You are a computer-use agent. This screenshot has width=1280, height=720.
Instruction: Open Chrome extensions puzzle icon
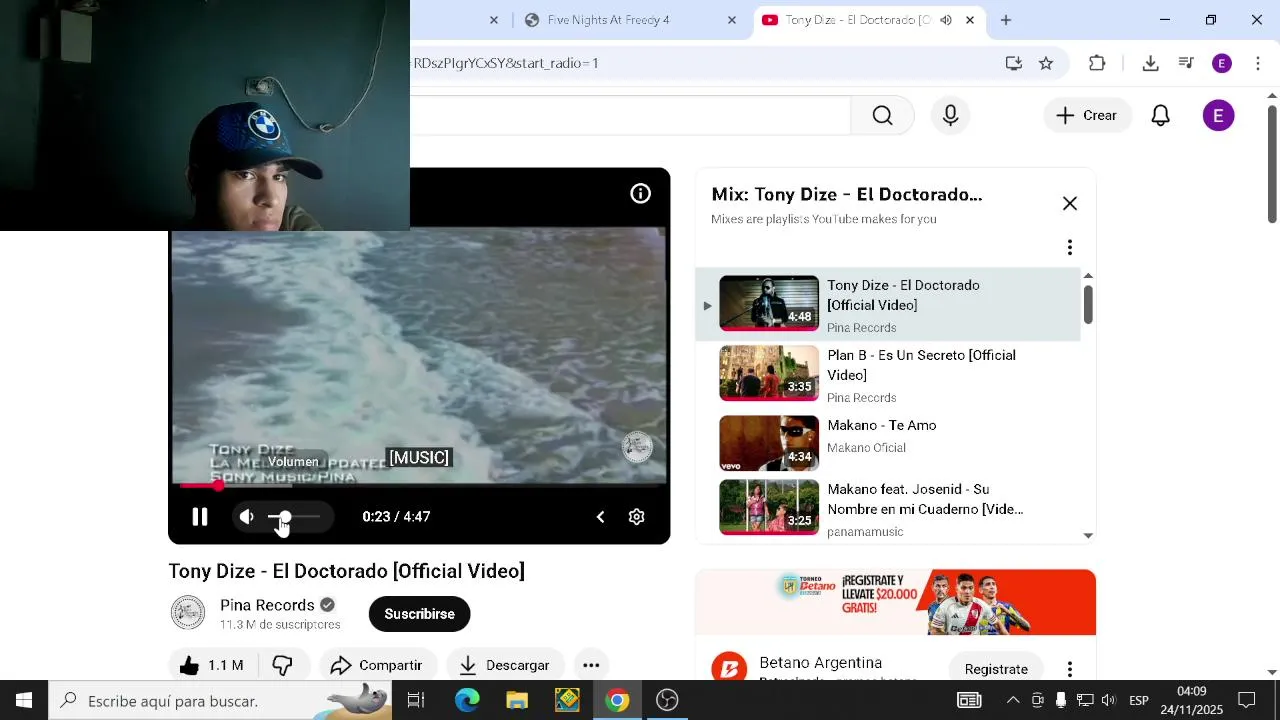pyautogui.click(x=1097, y=63)
